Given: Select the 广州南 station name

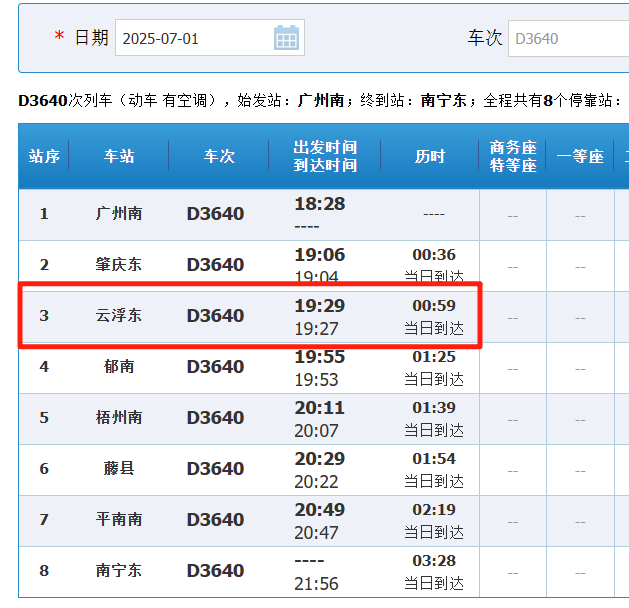Looking at the screenshot, I should coord(119,214).
